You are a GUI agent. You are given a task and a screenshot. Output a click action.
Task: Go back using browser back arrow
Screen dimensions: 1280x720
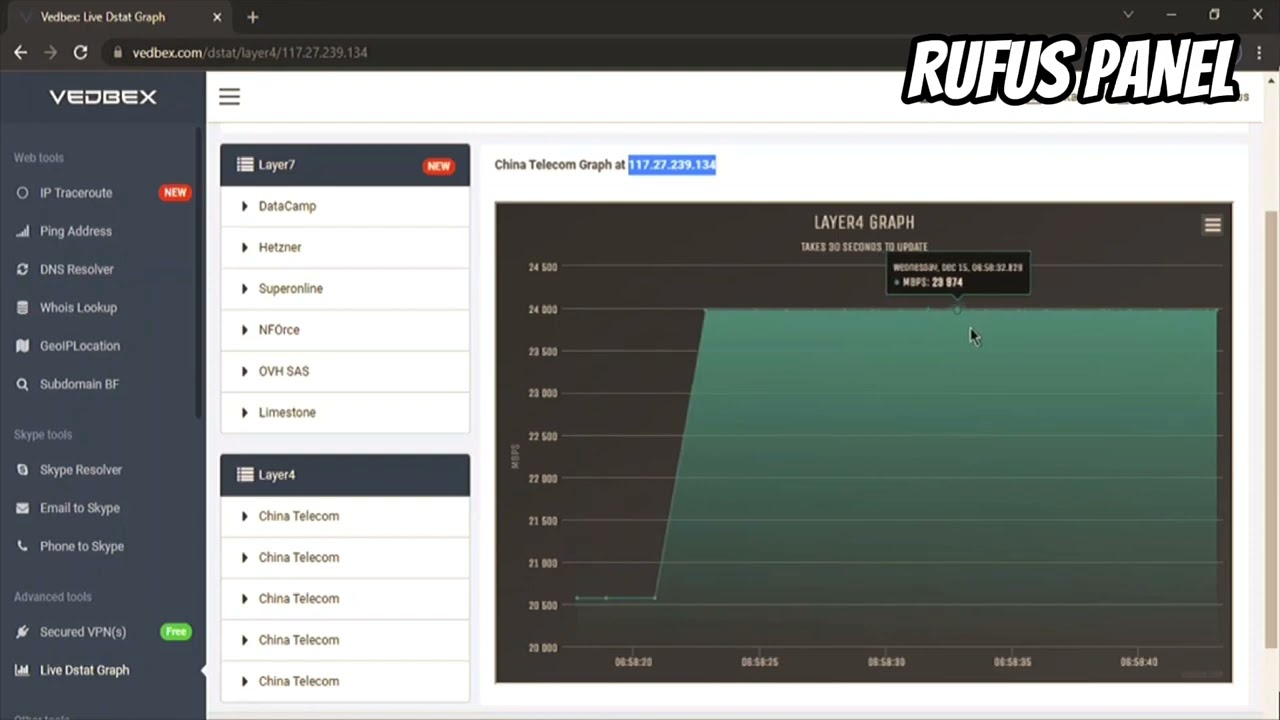(21, 52)
